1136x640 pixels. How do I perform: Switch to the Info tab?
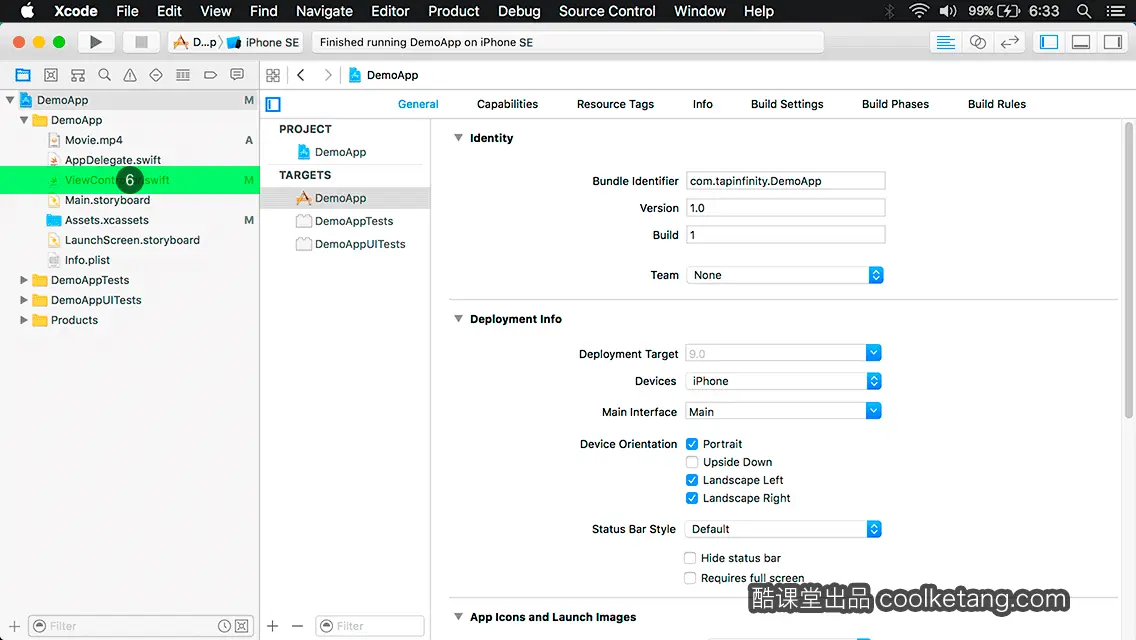point(702,104)
